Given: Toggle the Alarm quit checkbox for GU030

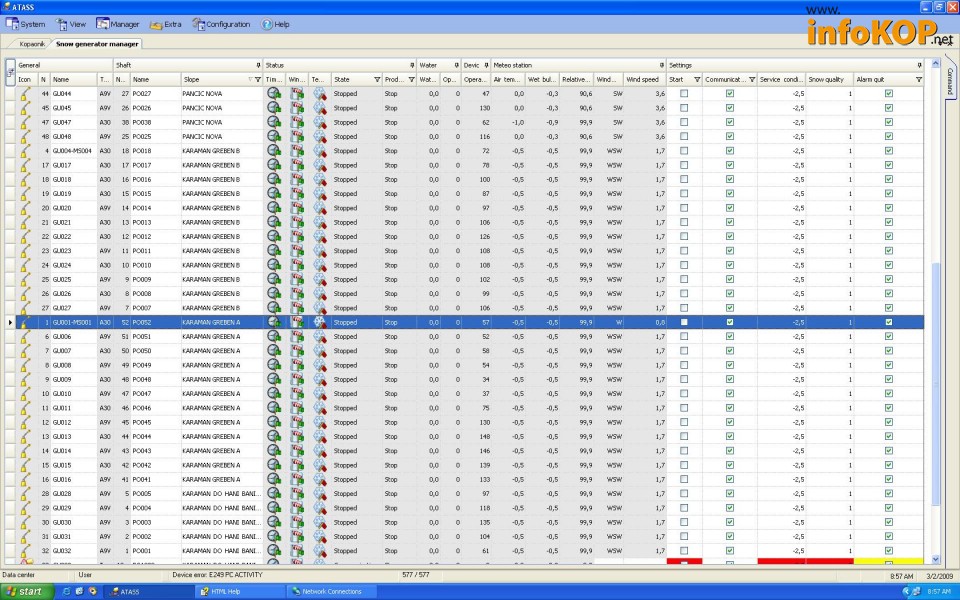Looking at the screenshot, I should click(889, 522).
